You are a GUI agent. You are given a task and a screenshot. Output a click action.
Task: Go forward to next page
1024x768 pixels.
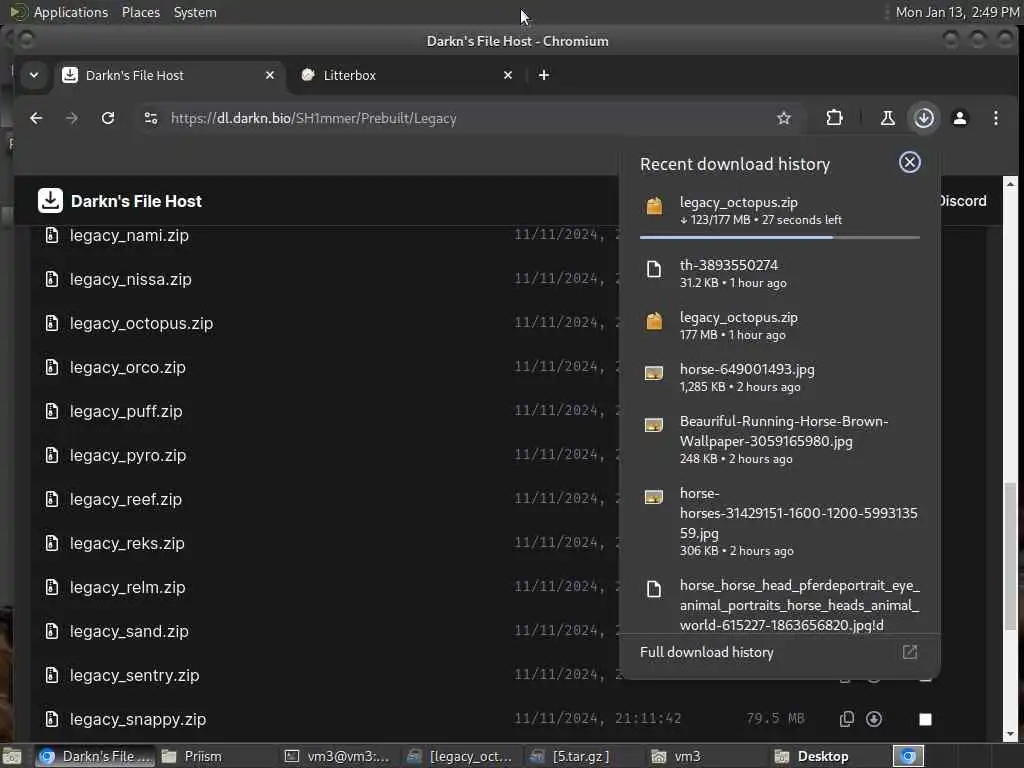click(x=72, y=118)
